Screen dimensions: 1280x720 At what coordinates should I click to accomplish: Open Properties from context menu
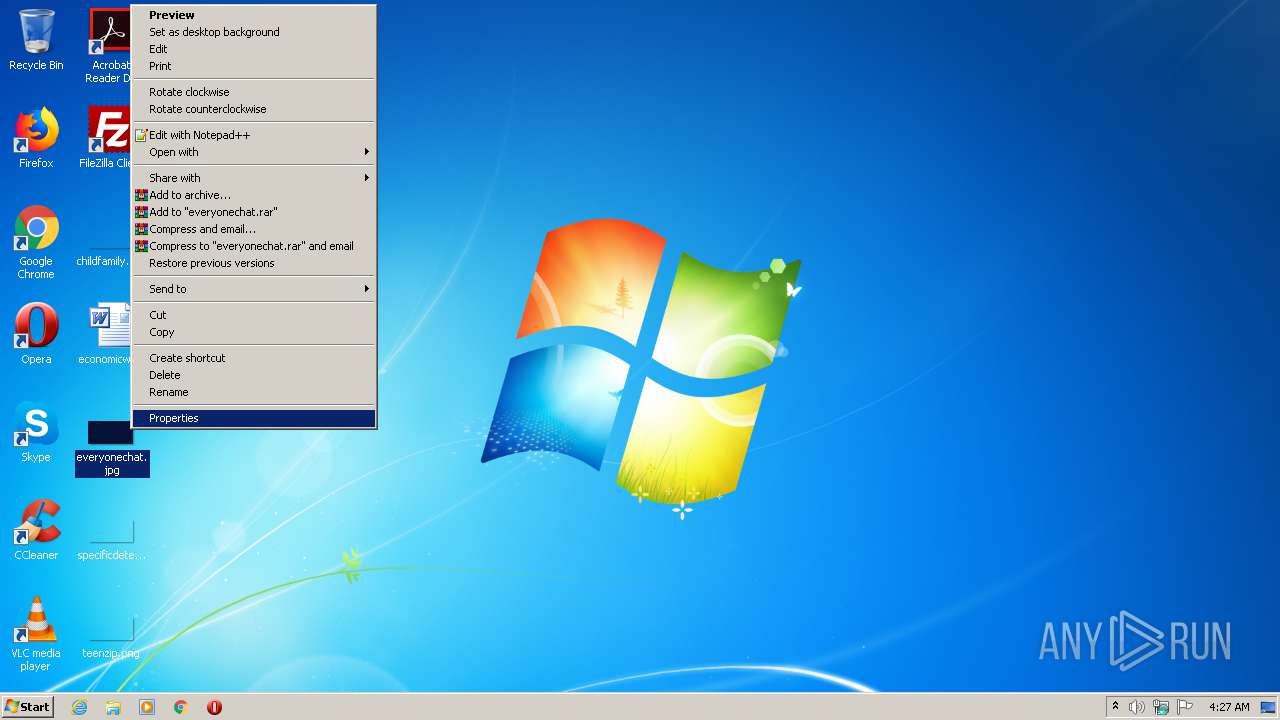(254, 418)
